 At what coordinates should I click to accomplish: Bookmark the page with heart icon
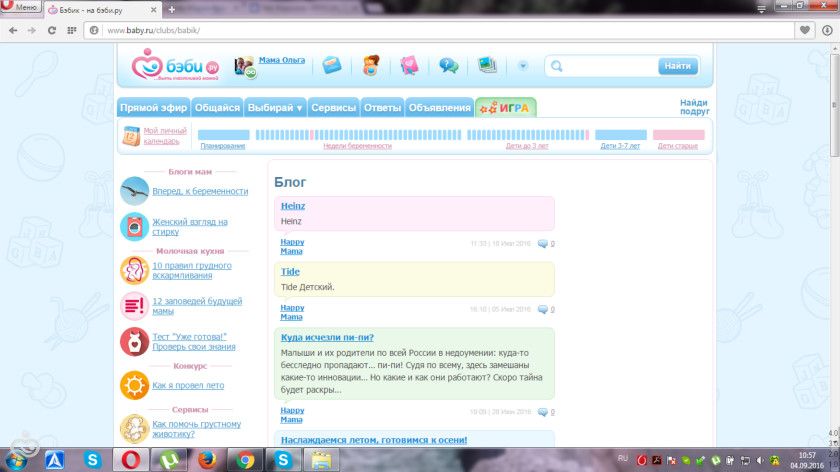(805, 31)
